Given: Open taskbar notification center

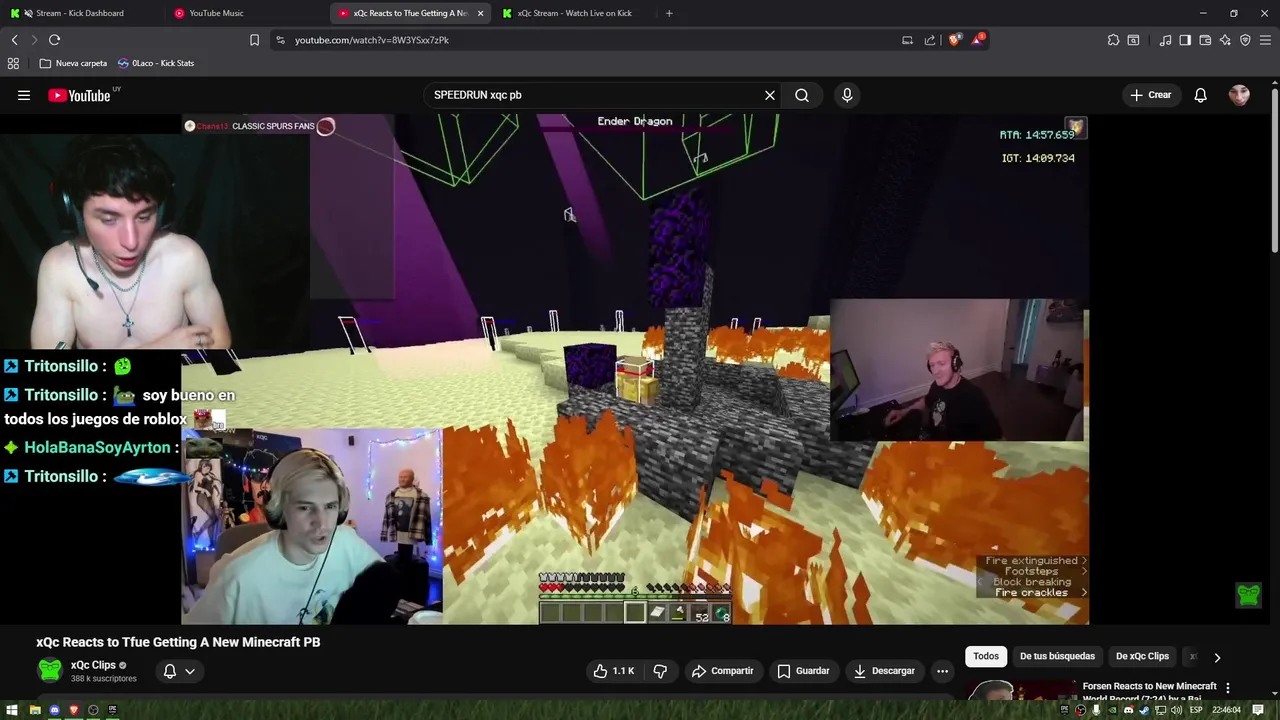Looking at the screenshot, I should tap(1258, 710).
